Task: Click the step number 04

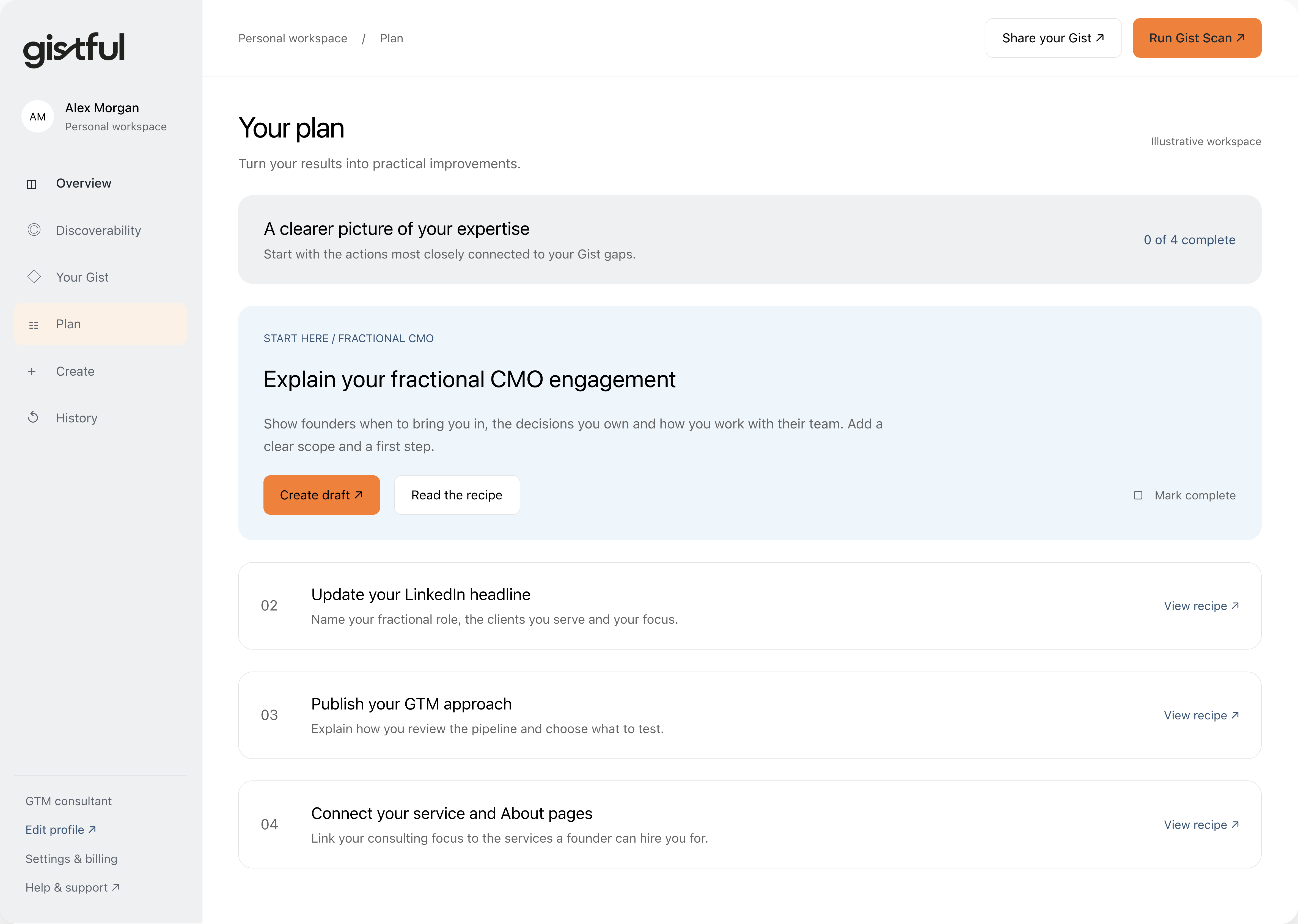Action: tap(269, 825)
